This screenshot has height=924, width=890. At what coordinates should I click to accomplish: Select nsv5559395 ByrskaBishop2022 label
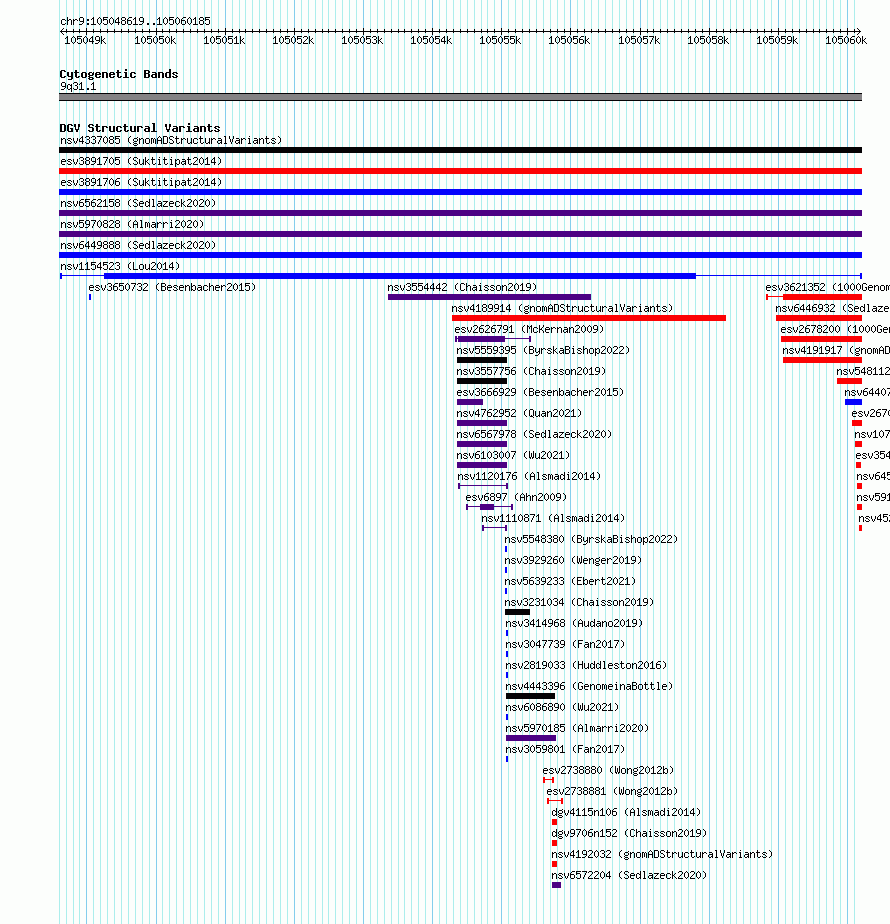point(543,350)
